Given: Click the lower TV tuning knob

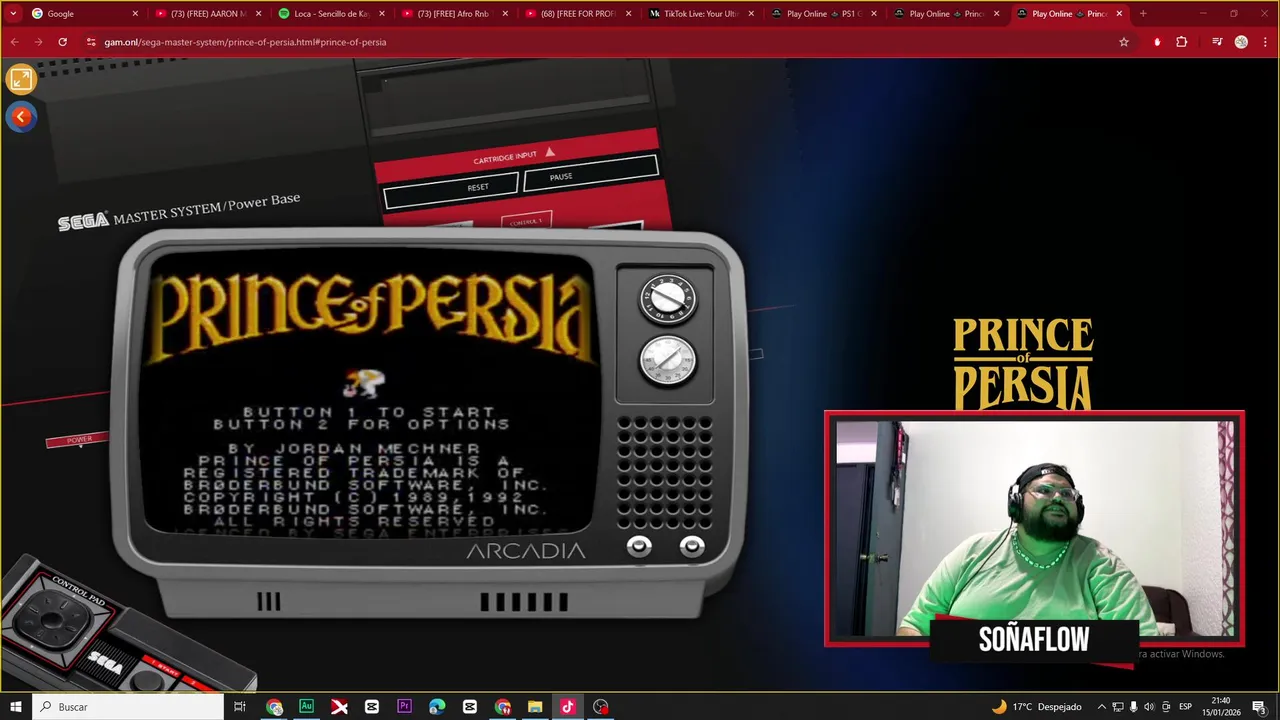Looking at the screenshot, I should [x=668, y=361].
